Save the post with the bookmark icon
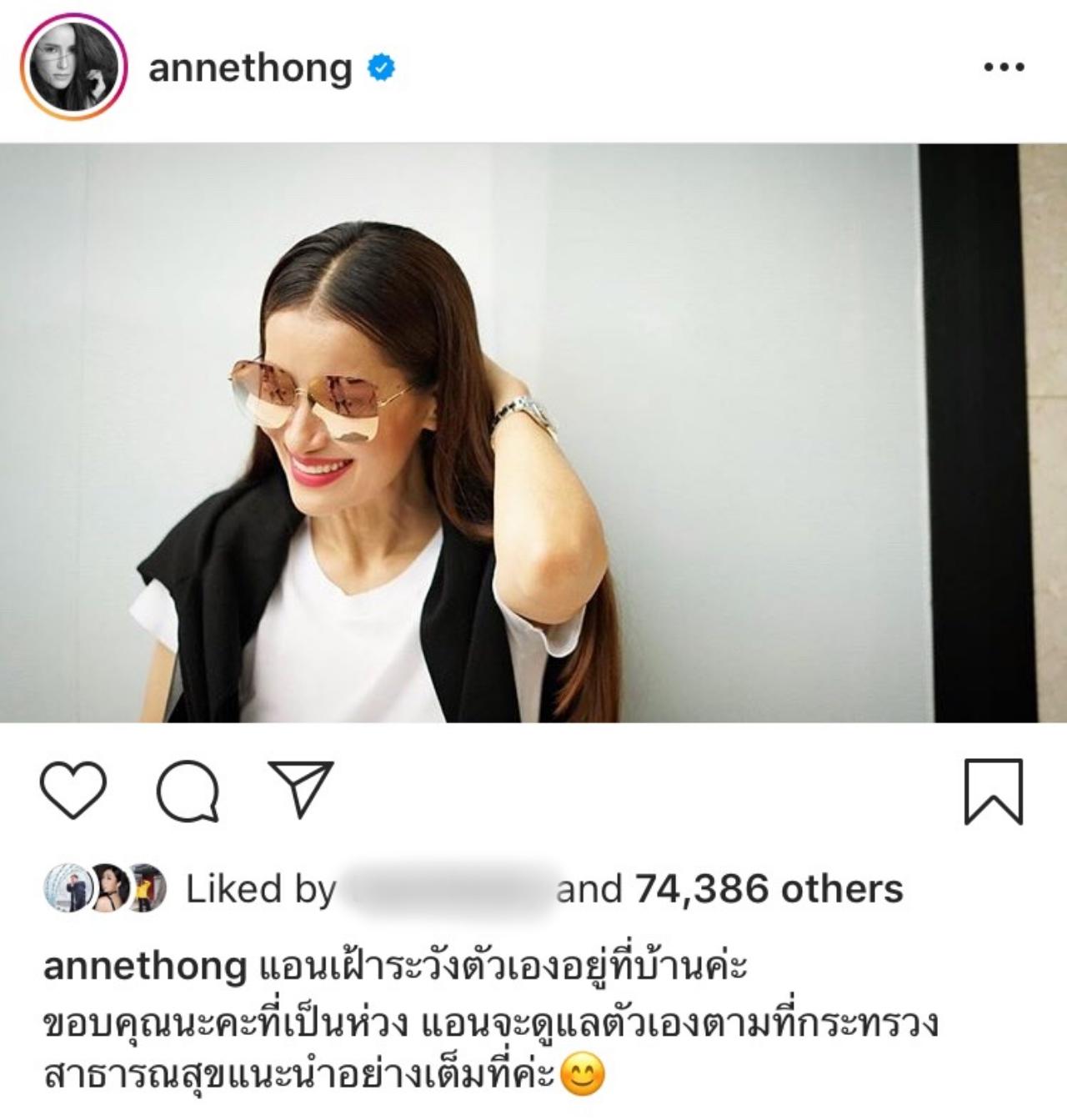Screen dimensions: 1067x1120 993,791
